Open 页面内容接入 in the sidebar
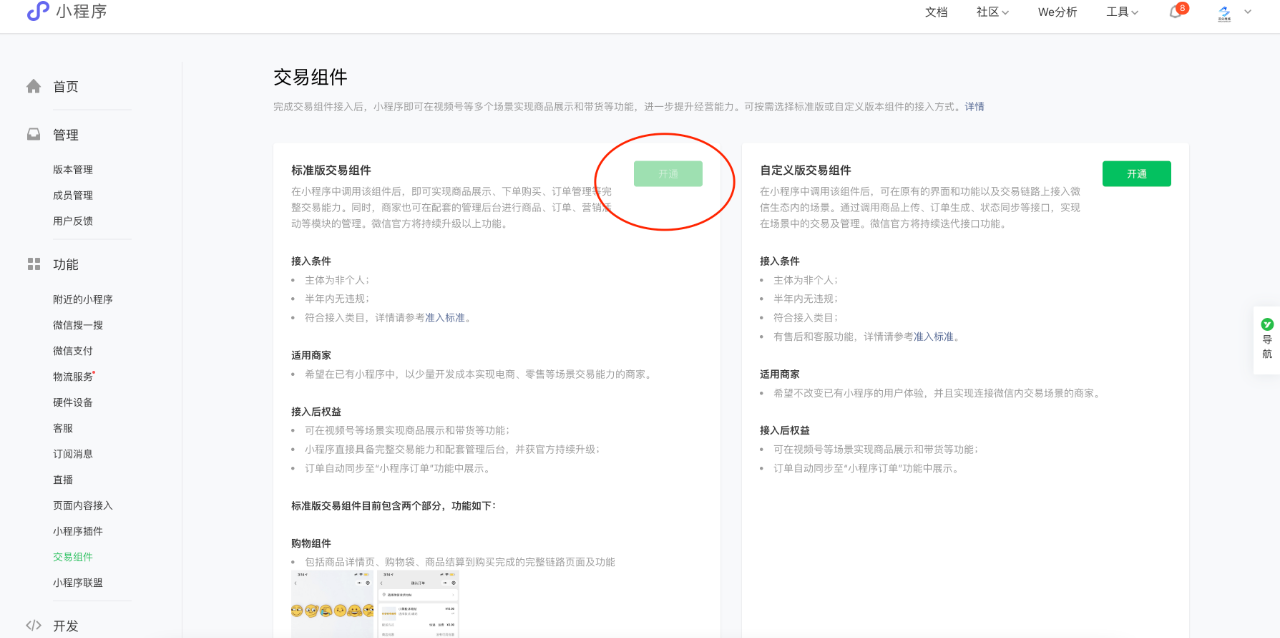 pyautogui.click(x=83, y=505)
